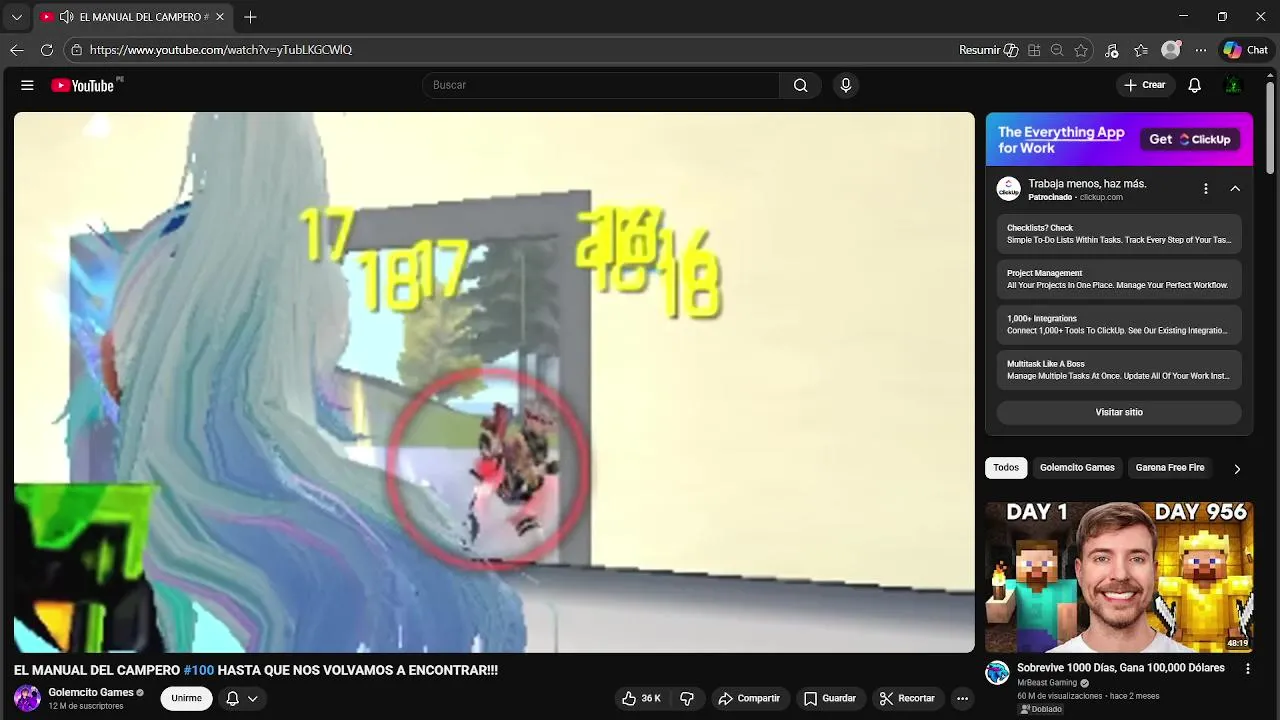Image resolution: width=1280 pixels, height=720 pixels.
Task: Add page to favorites star icon
Action: pos(1081,50)
